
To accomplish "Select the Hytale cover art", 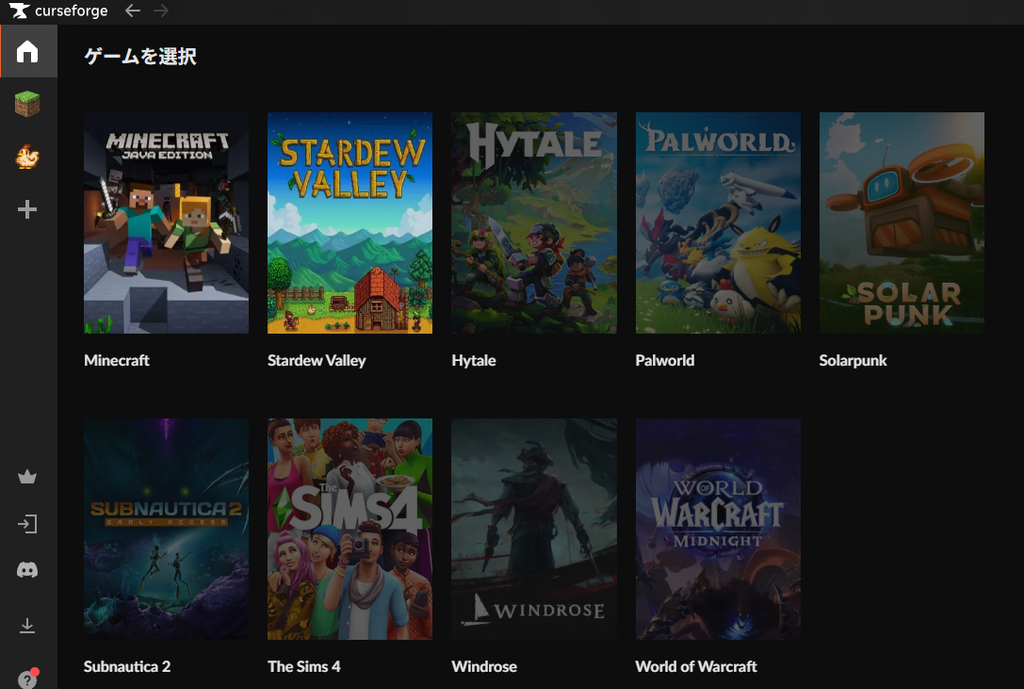I will click(534, 223).
